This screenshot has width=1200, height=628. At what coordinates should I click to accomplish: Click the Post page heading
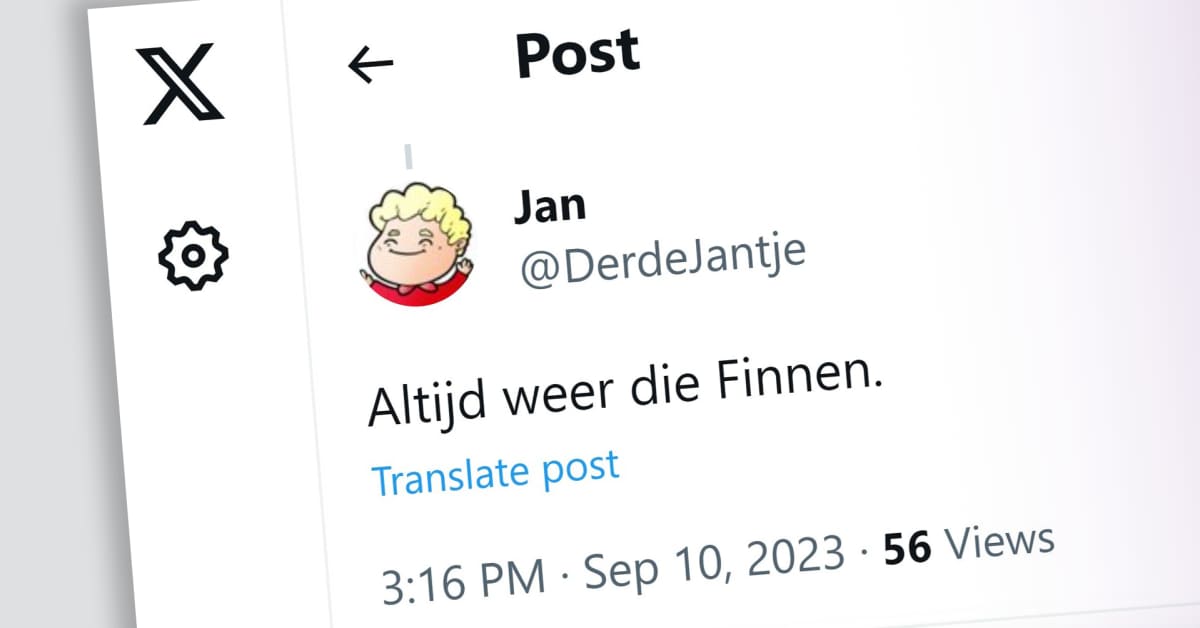[577, 54]
